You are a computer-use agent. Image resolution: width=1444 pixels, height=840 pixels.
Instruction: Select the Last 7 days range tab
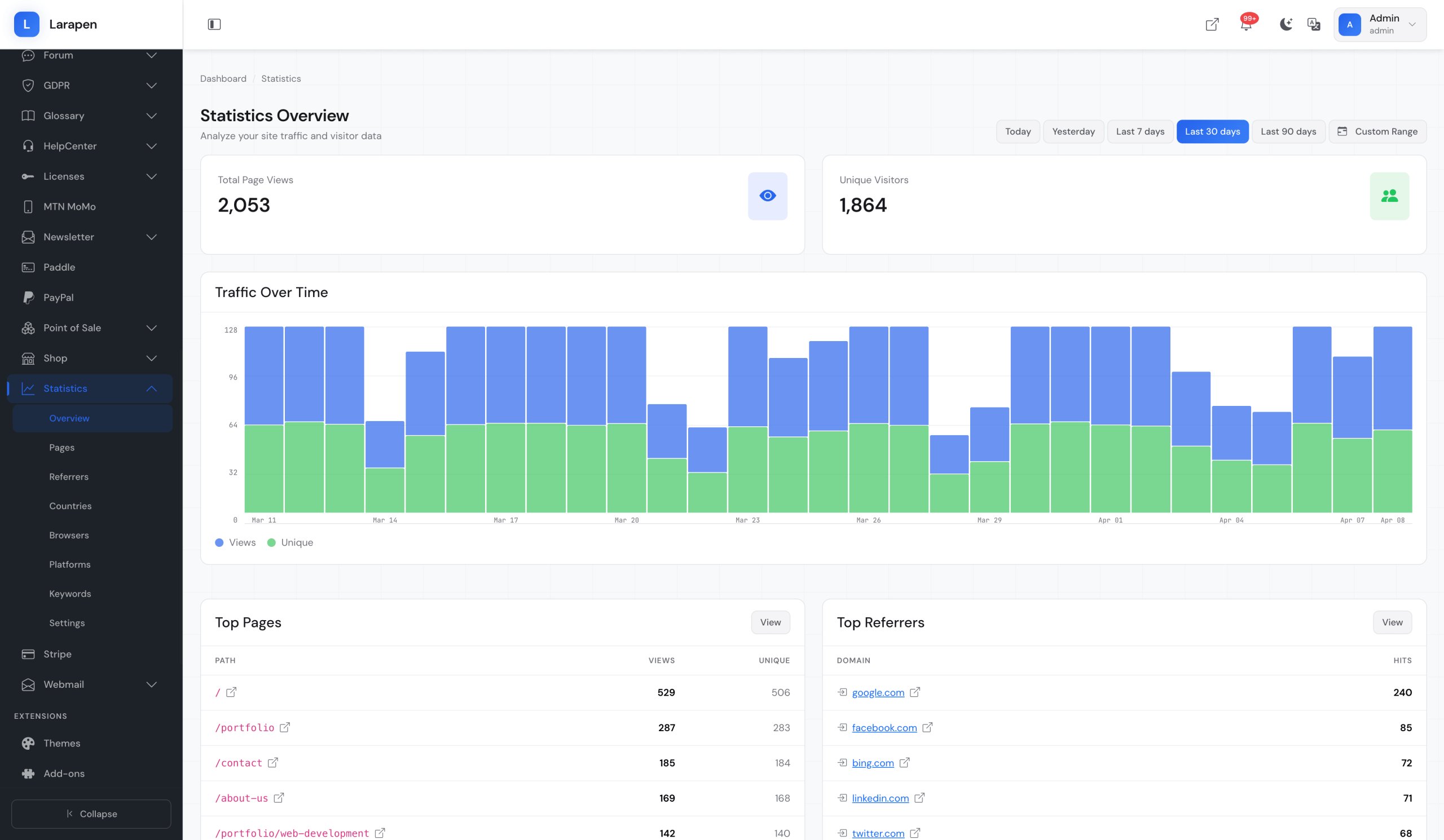1140,132
